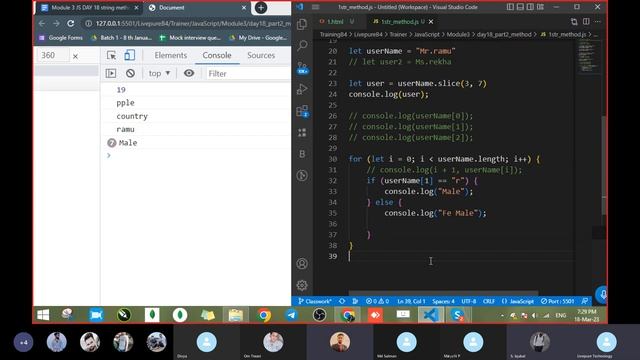This screenshot has width=640, height=360.
Task: Change indentation via Spaces: 4
Action: click(443, 301)
